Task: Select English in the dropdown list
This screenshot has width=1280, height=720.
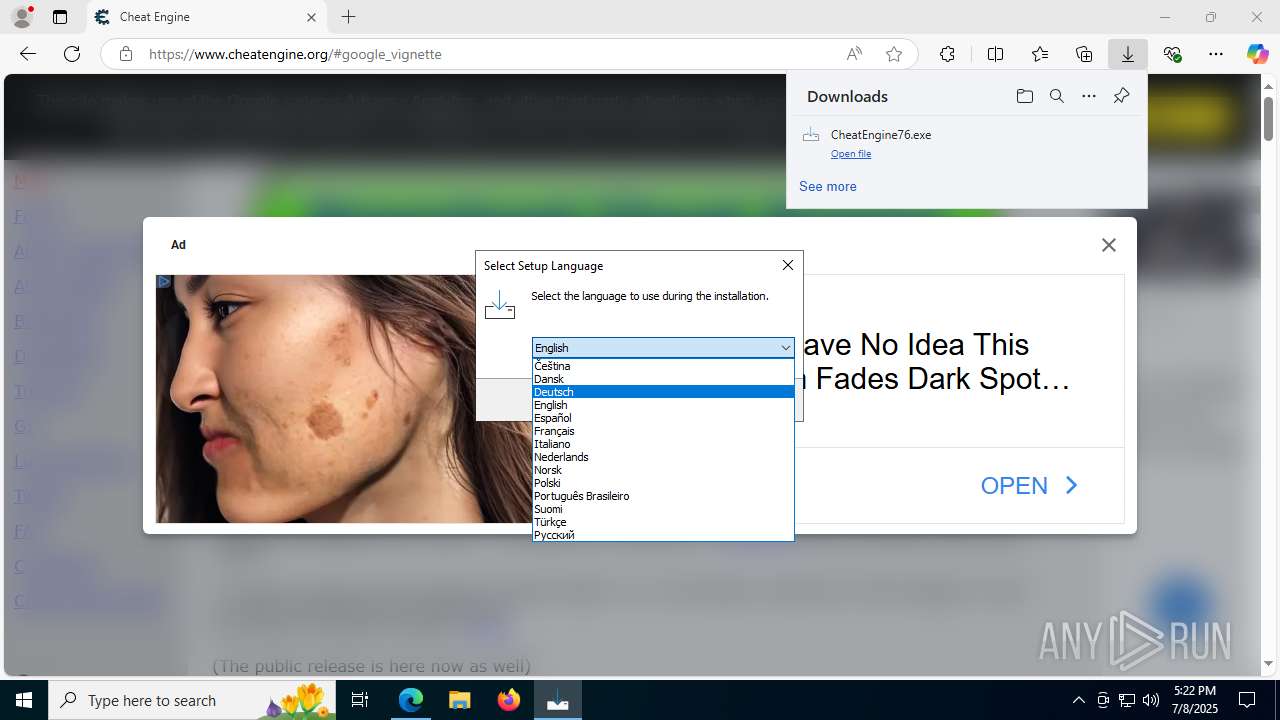Action: (x=663, y=405)
